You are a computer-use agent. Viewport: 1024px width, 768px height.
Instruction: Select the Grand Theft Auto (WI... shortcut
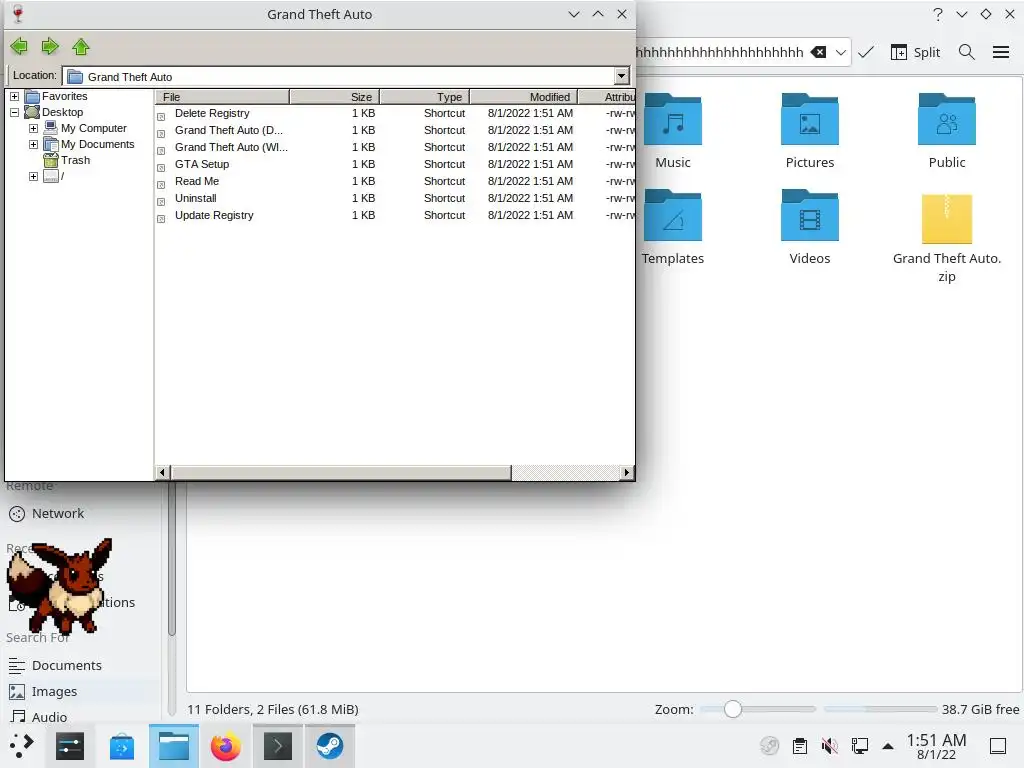click(x=231, y=147)
